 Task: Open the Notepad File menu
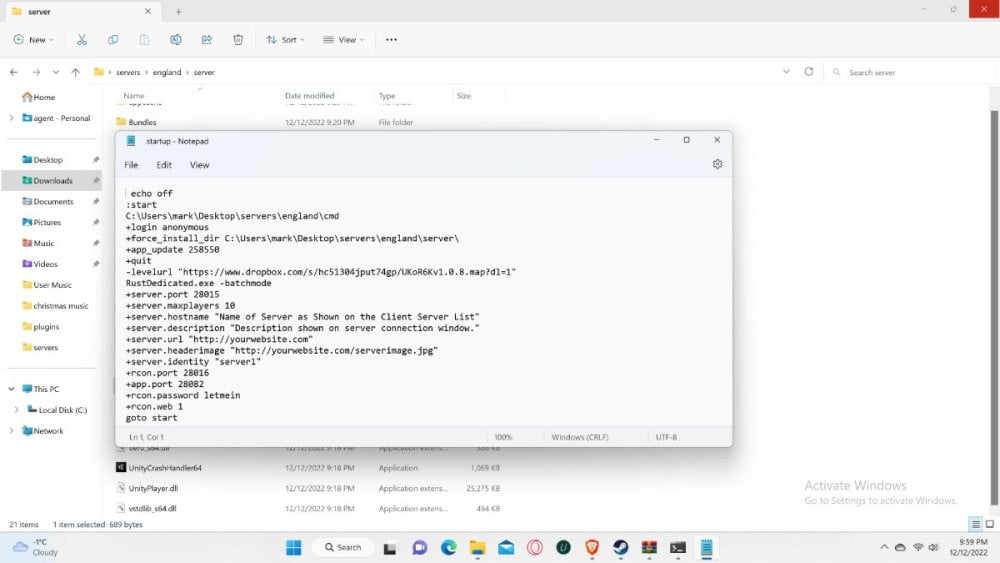pyautogui.click(x=131, y=165)
